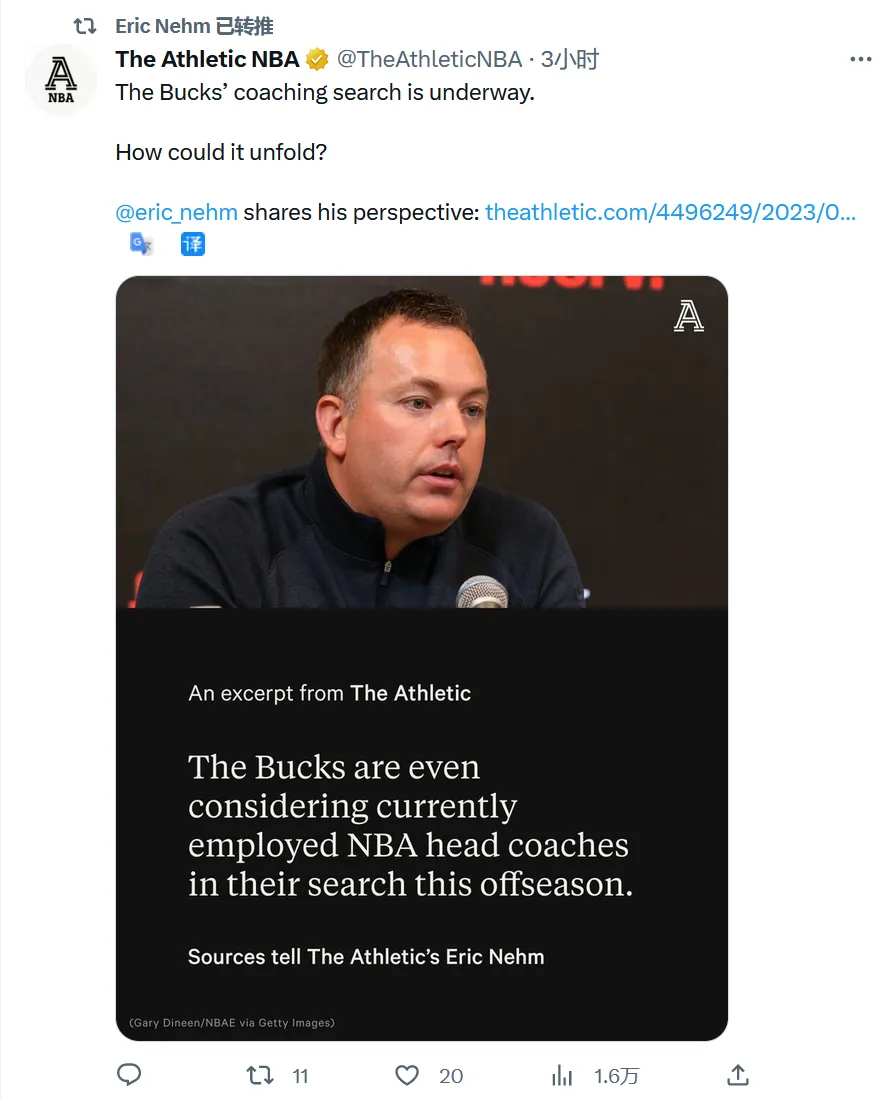The height and width of the screenshot is (1099, 894).
Task: Open the tweet's excerpt image
Action: coord(422,658)
